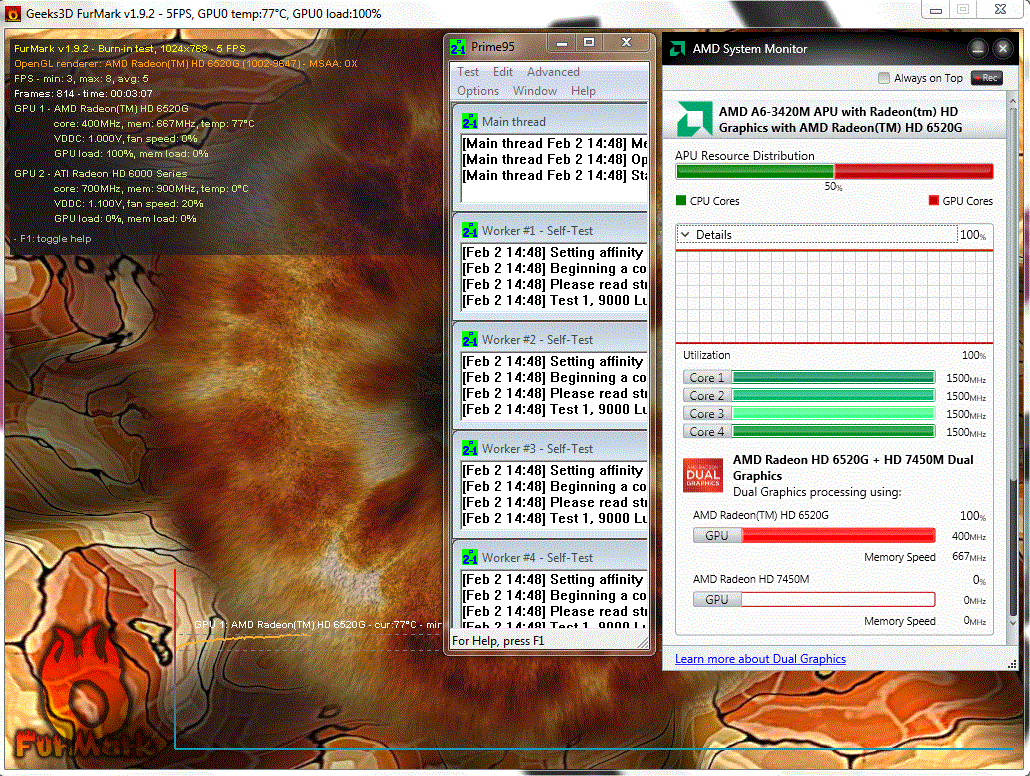1030x776 pixels.
Task: Click the 'Dual Graphics processing using:' text
Action: (817, 492)
